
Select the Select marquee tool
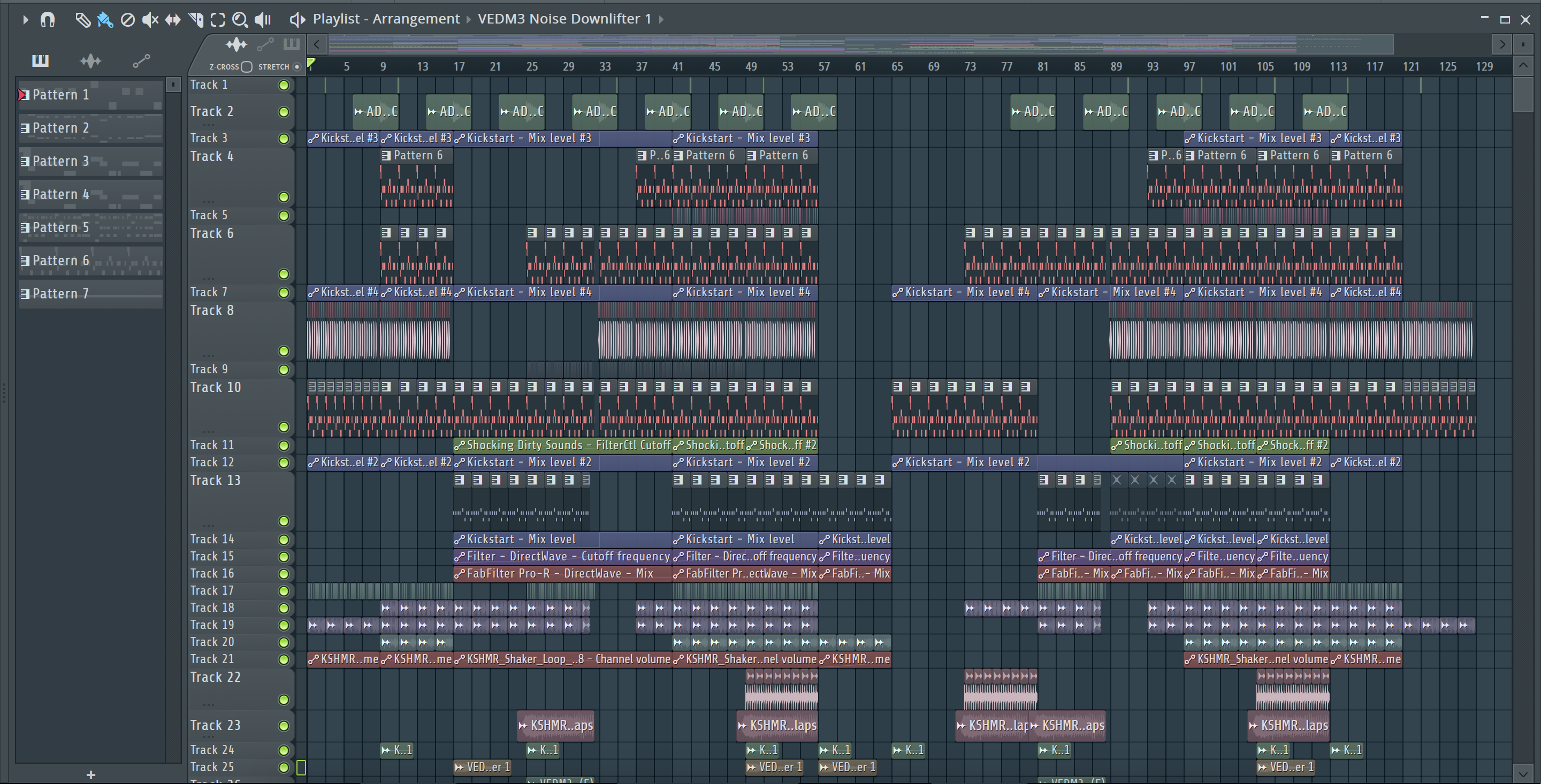[218, 20]
